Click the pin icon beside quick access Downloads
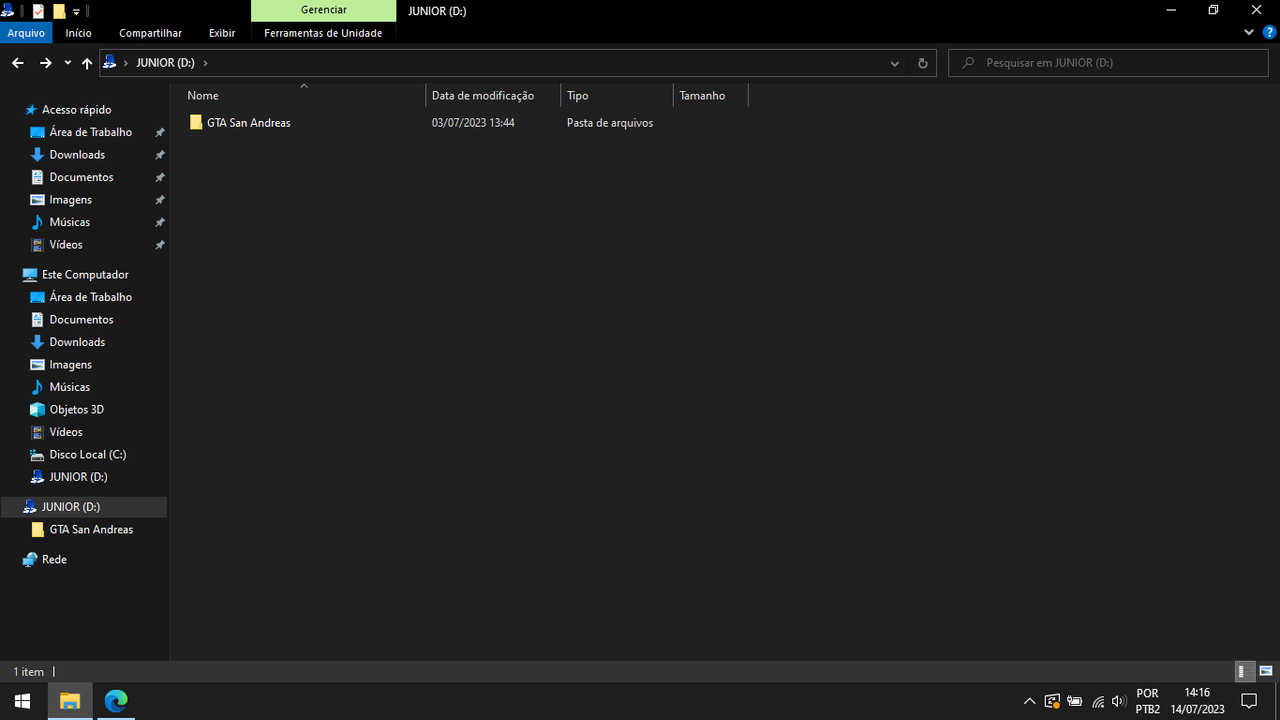The width and height of the screenshot is (1280, 720). click(x=159, y=155)
